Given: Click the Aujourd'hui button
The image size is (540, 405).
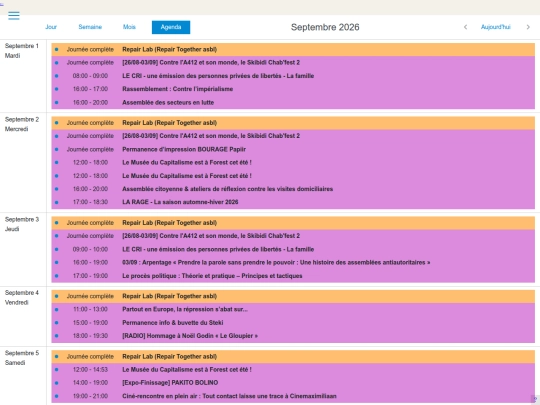Looking at the screenshot, I should 496,27.
